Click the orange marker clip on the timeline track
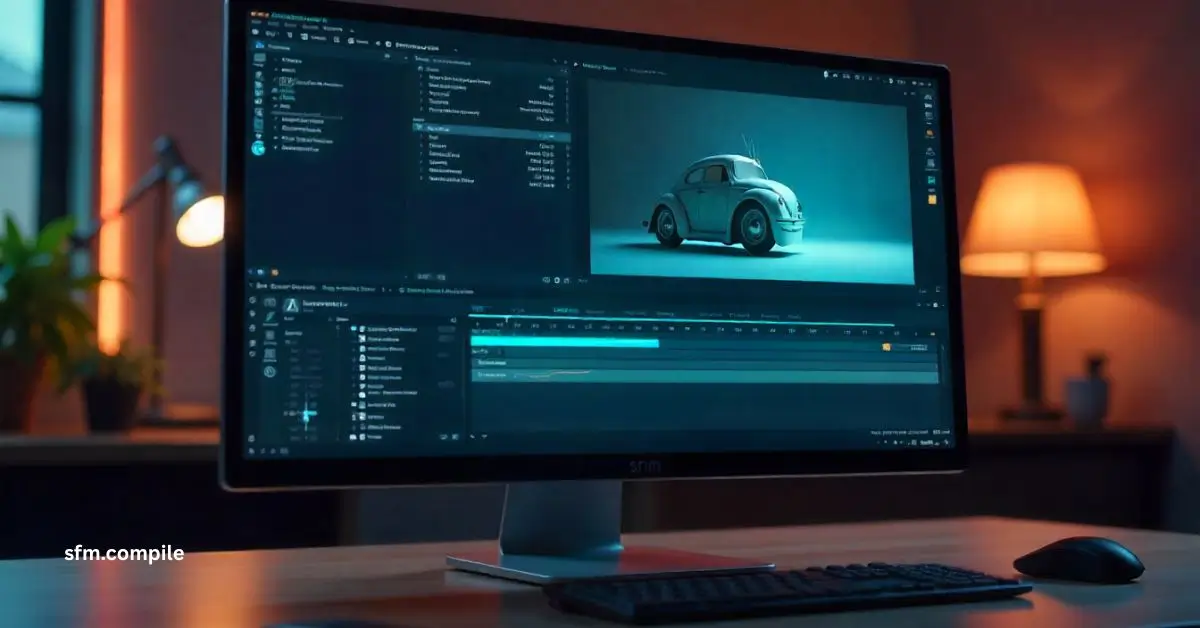Viewport: 1200px width, 628px height. click(x=886, y=347)
